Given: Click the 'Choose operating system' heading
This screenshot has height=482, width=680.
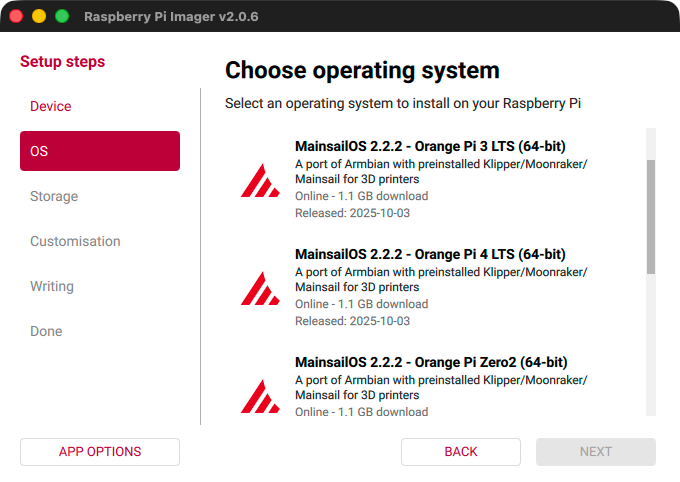Looking at the screenshot, I should (x=362, y=70).
